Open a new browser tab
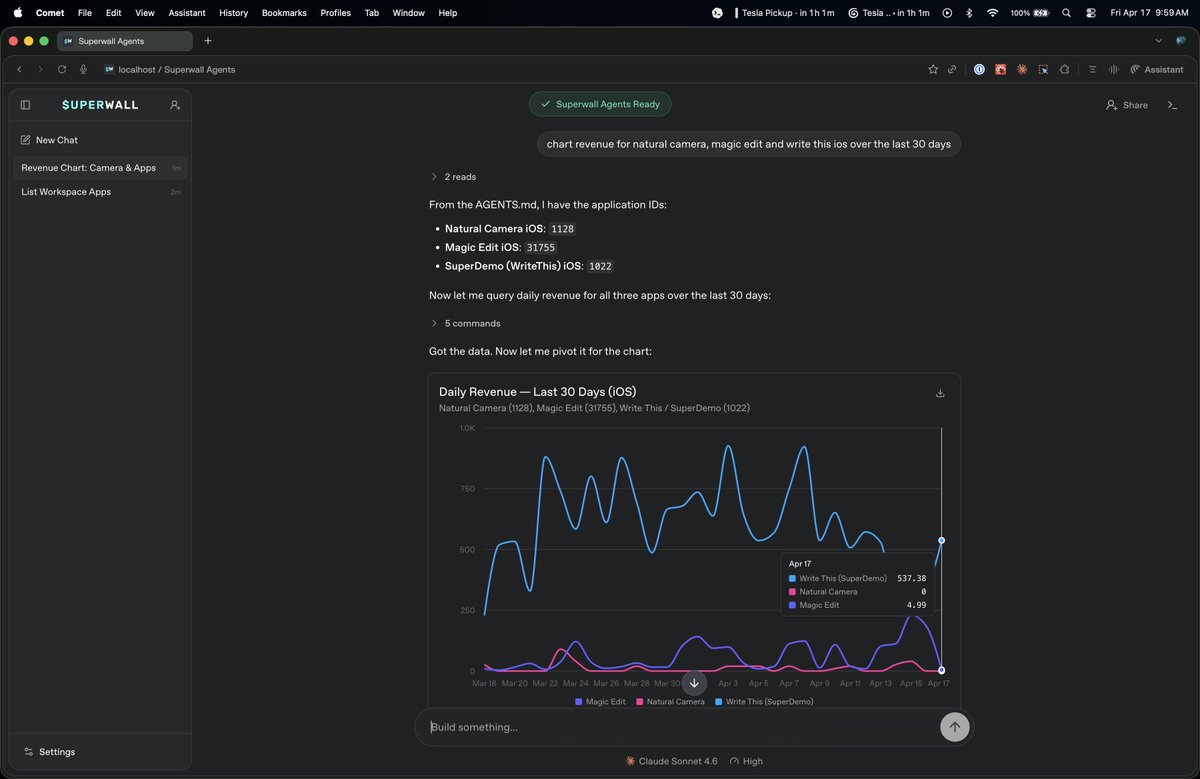1200x779 pixels. 208,41
